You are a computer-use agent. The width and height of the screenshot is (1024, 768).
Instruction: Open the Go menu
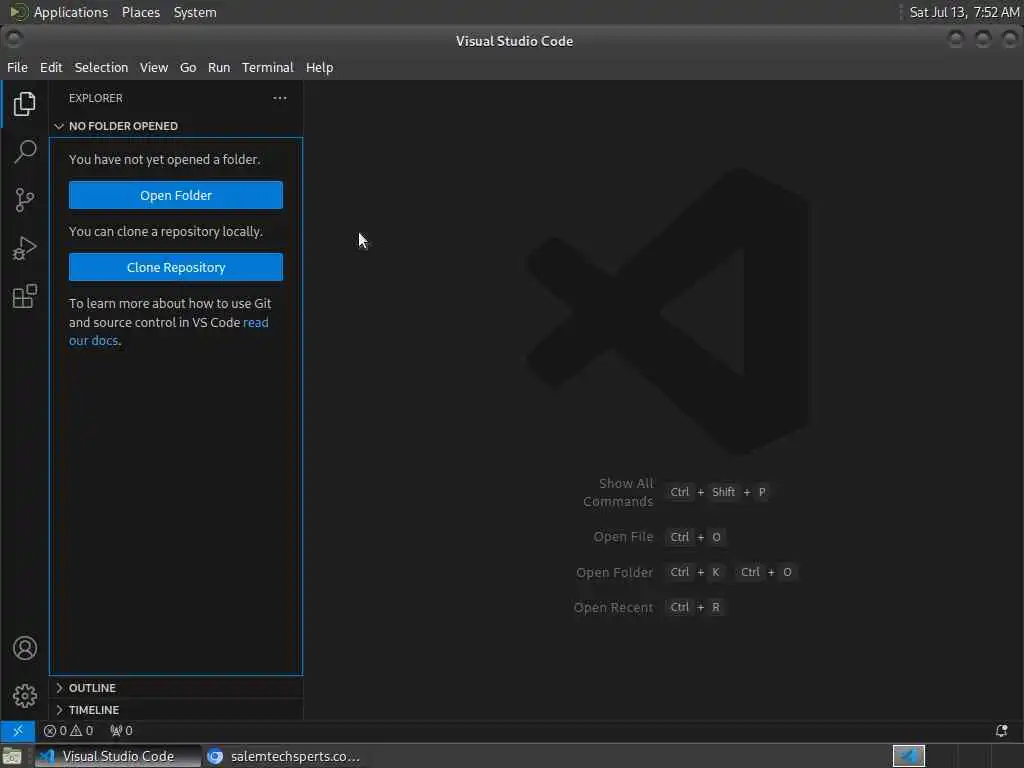coord(188,67)
